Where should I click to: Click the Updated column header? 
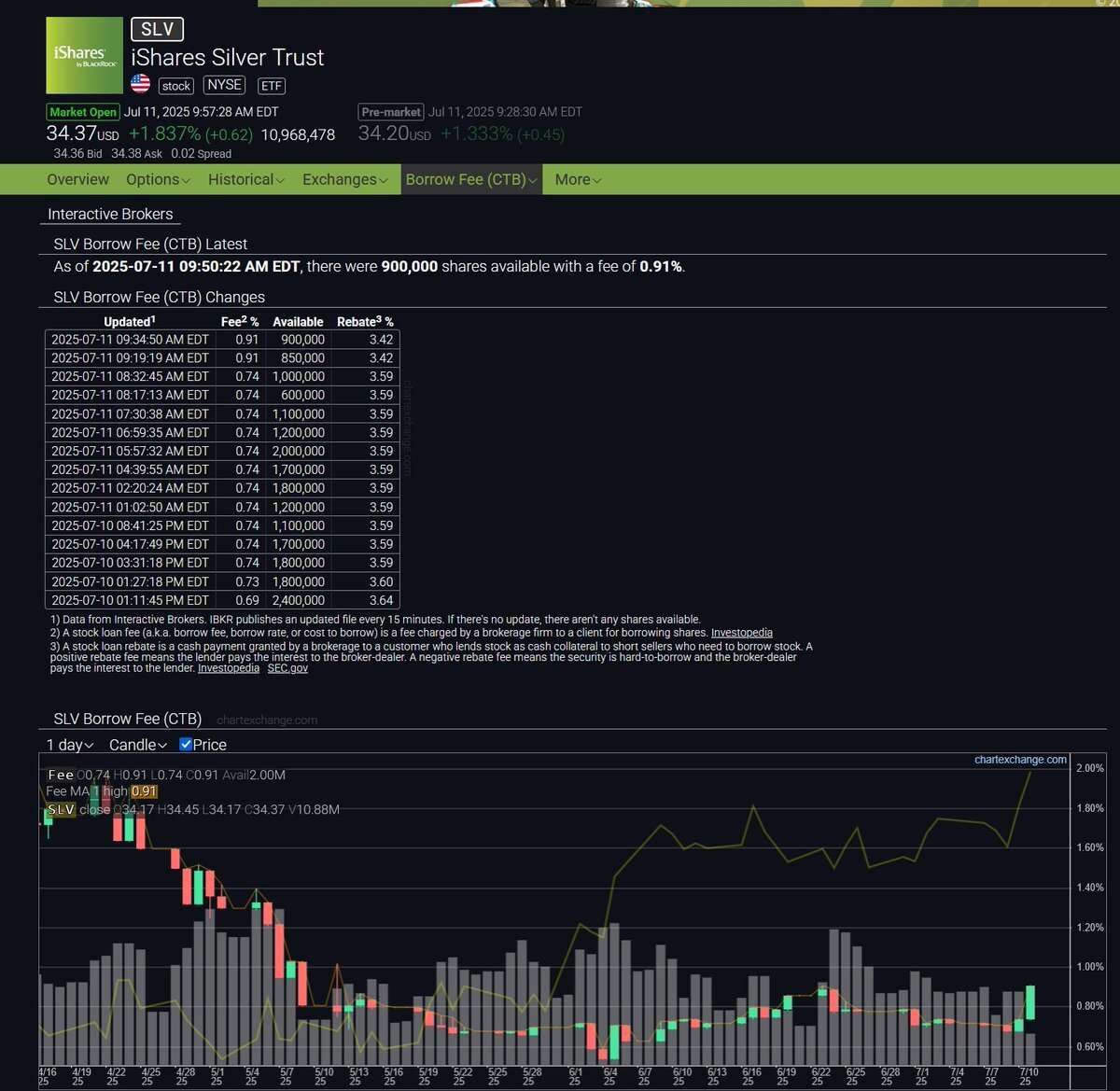tap(130, 321)
